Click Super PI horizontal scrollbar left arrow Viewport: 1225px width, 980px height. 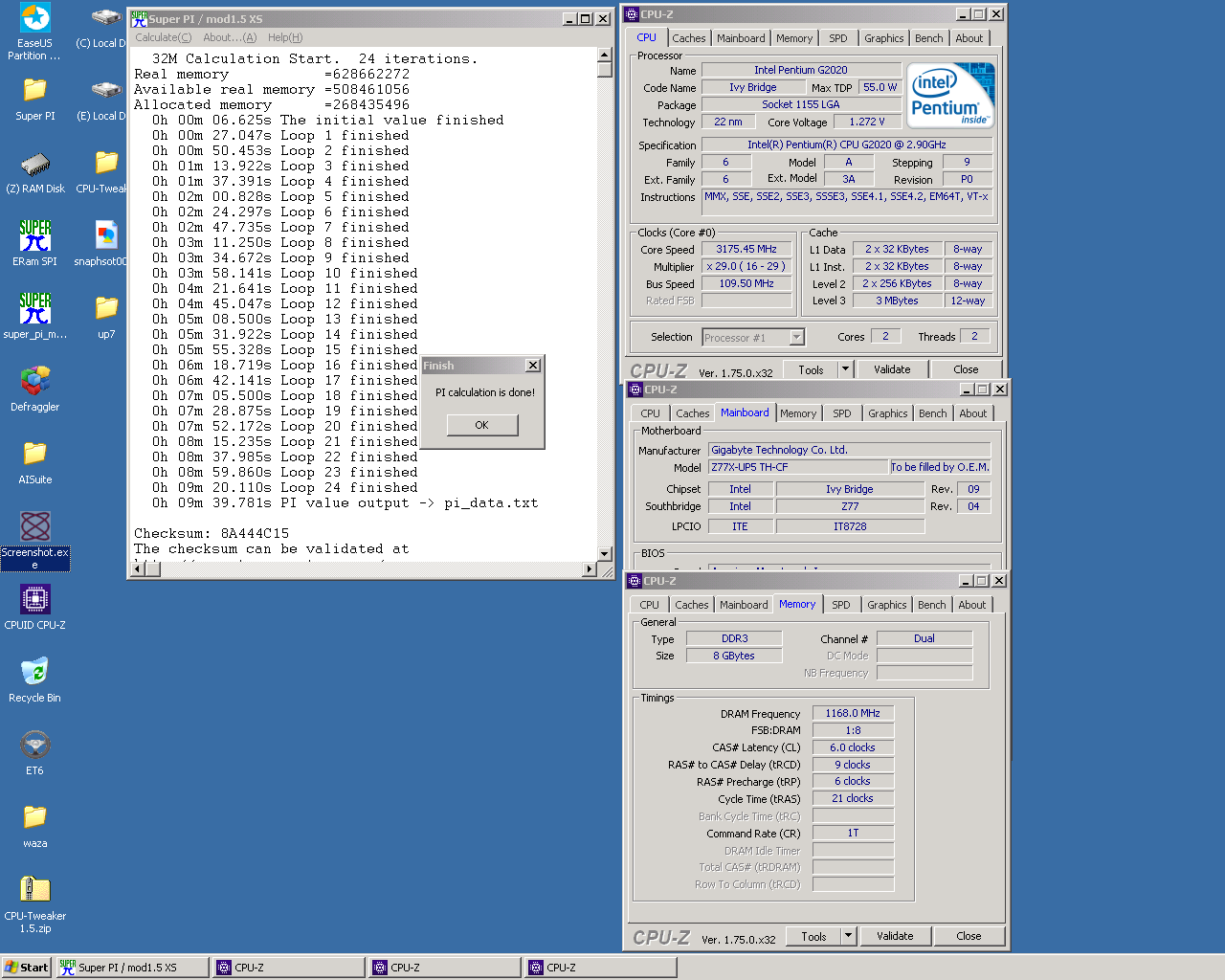(138, 569)
